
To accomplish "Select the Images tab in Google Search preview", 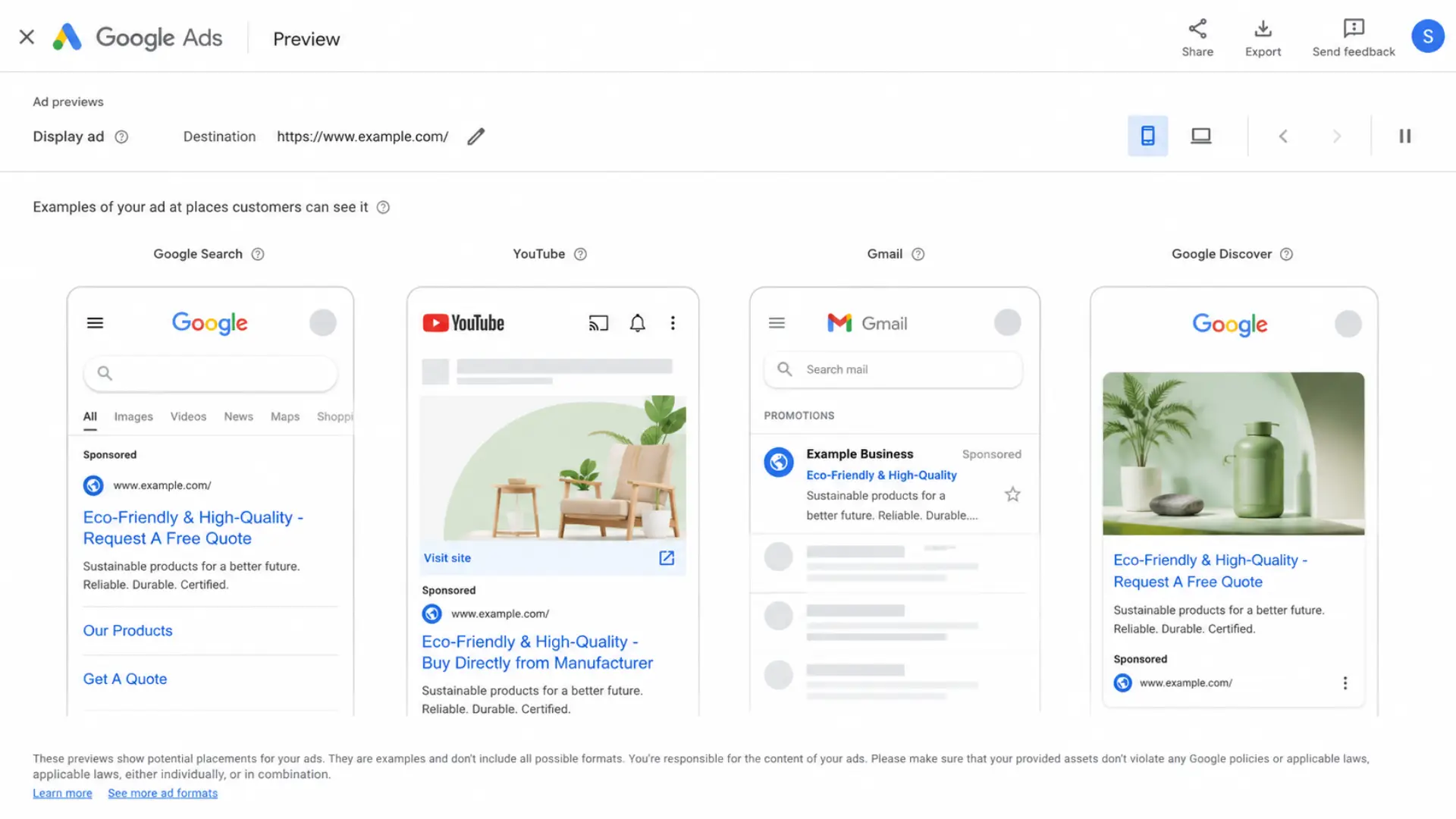I will click(x=133, y=416).
